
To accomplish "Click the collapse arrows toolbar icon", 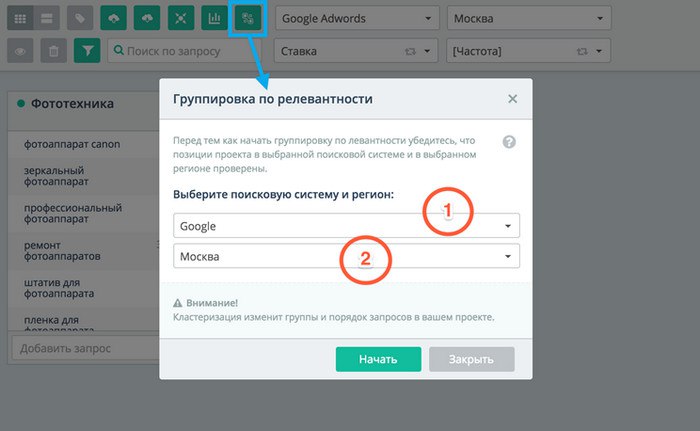I will (181, 18).
